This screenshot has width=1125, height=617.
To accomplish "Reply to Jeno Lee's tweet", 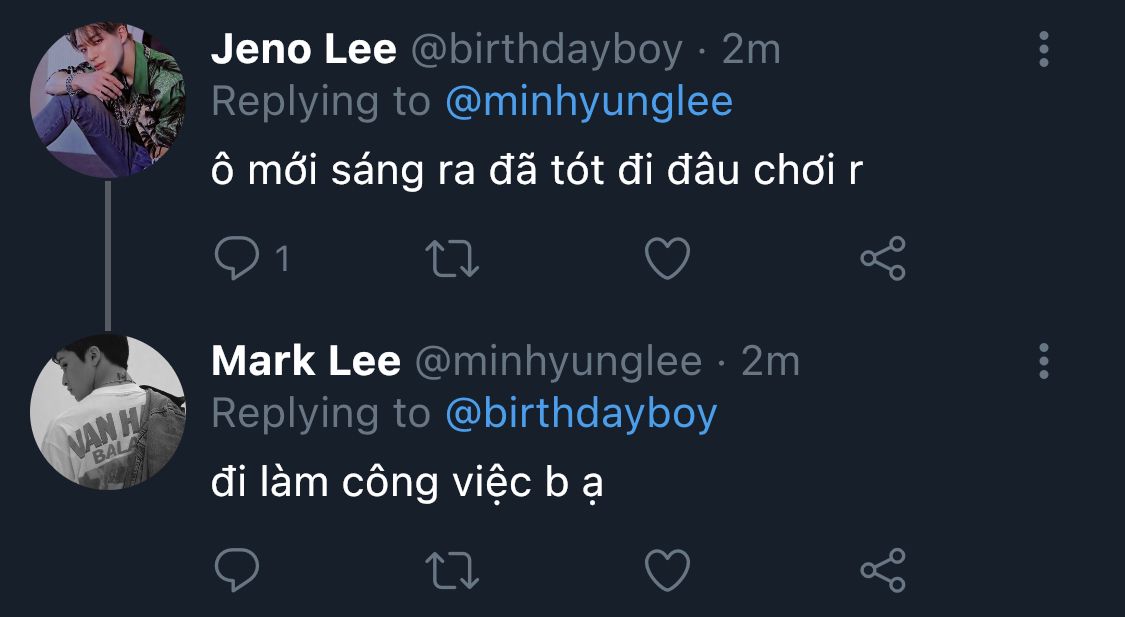I will pos(237,259).
